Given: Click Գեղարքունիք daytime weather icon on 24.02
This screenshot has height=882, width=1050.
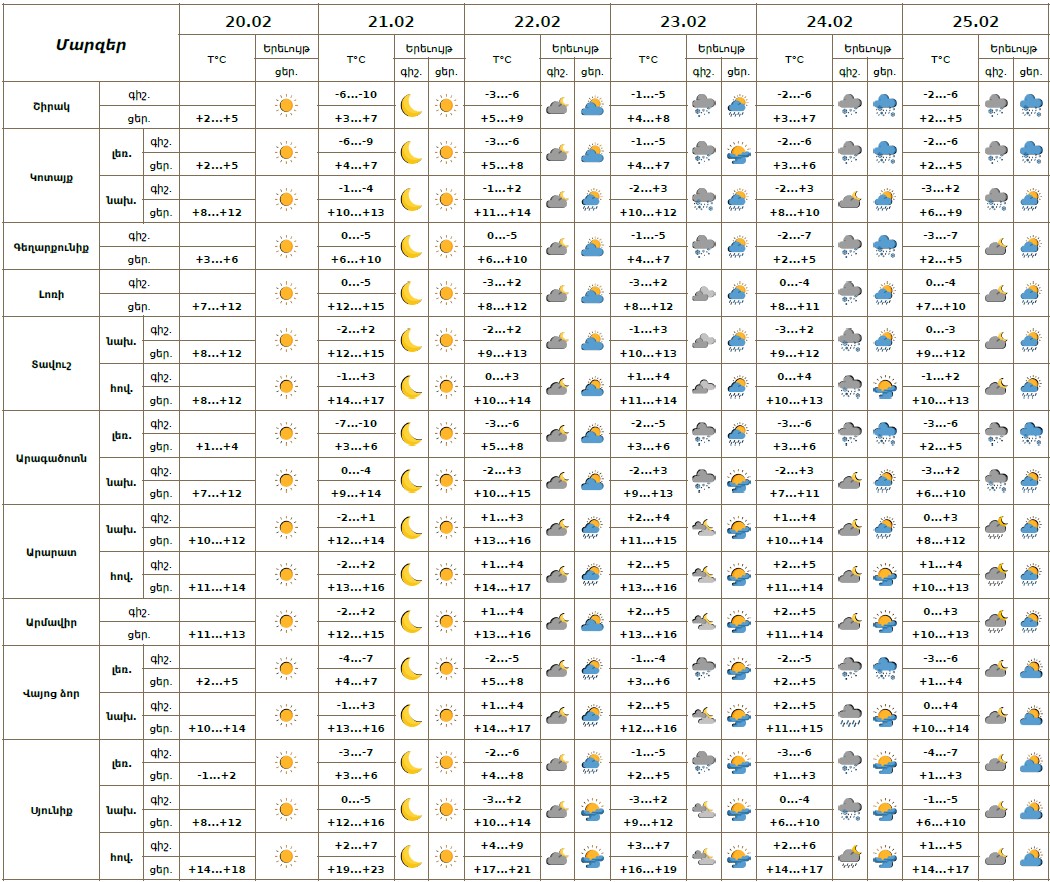Looking at the screenshot, I should (x=884, y=246).
